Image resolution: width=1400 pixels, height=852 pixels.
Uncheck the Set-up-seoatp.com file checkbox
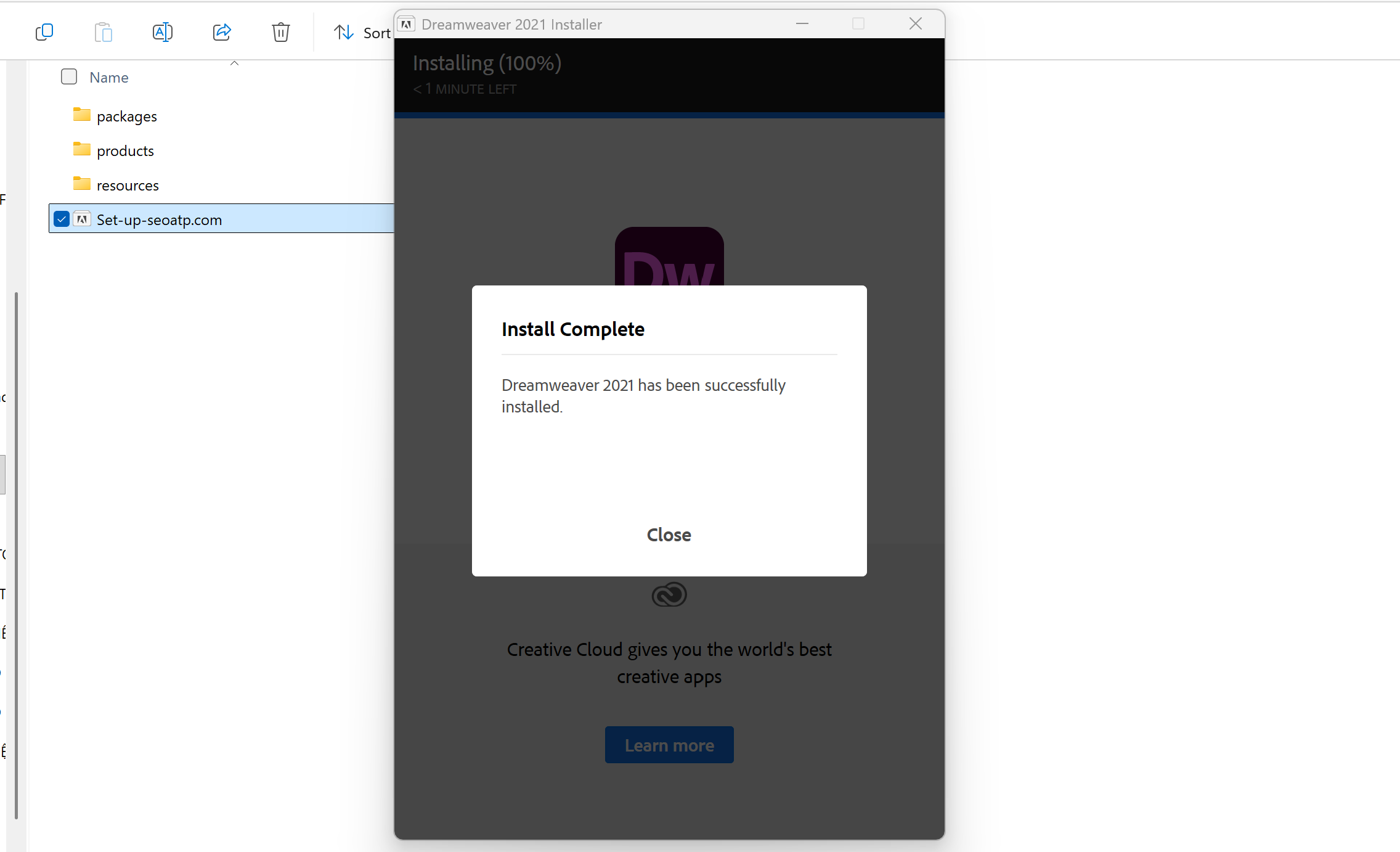coord(62,219)
